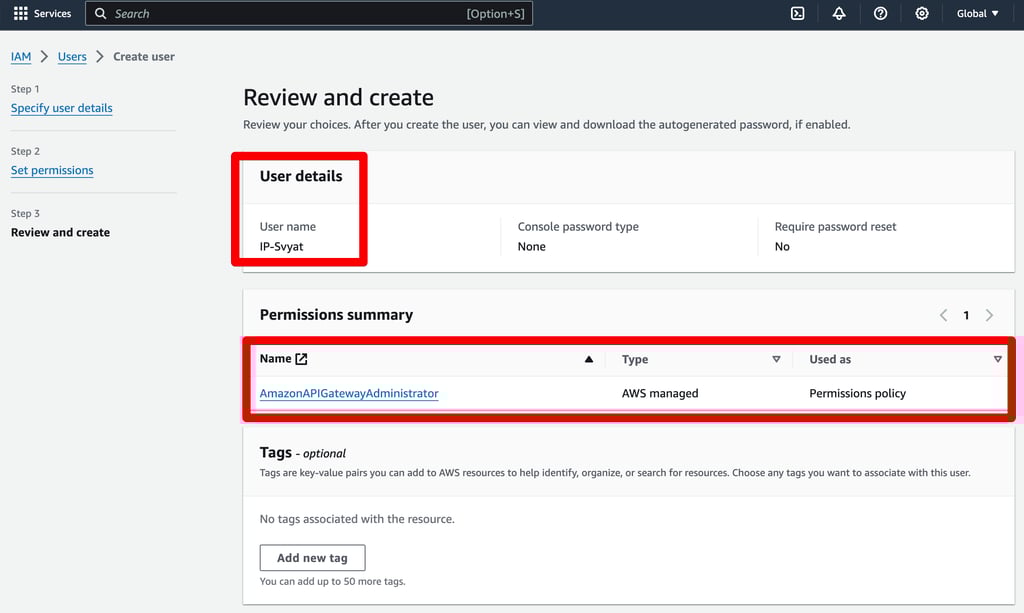This screenshot has width=1024, height=613.
Task: Go to previous permissions page chevron
Action: (x=944, y=315)
